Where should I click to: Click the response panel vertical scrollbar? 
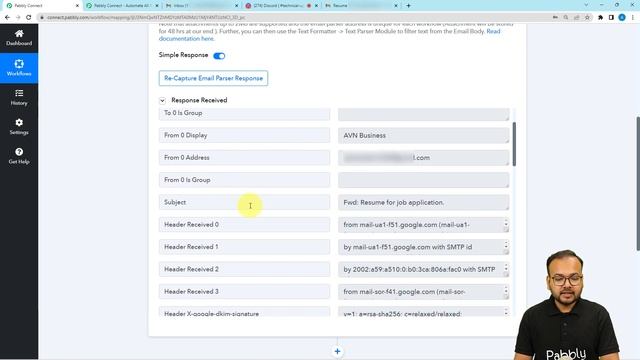(x=514, y=144)
